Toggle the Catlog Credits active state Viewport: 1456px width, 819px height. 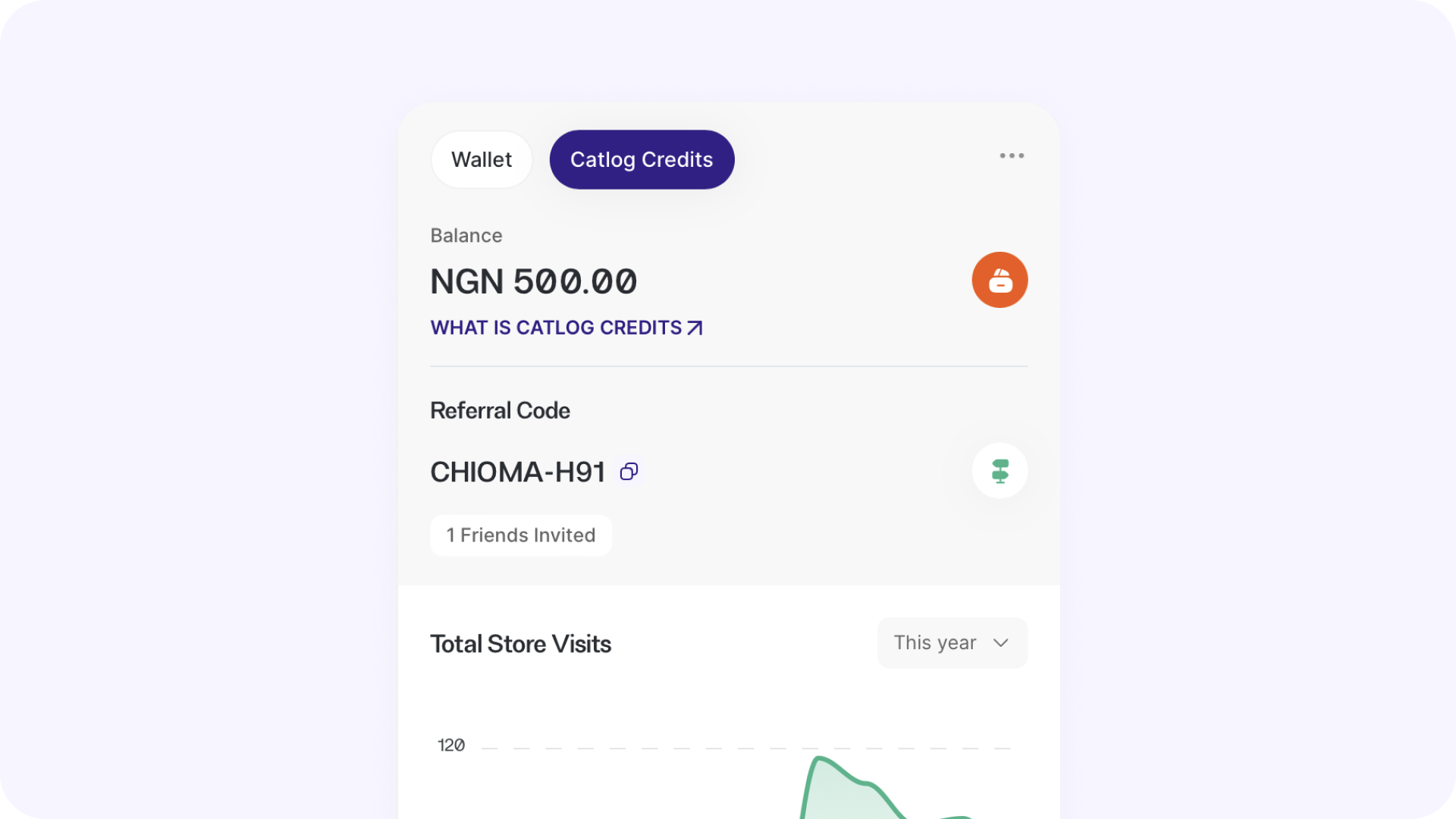[x=641, y=159]
